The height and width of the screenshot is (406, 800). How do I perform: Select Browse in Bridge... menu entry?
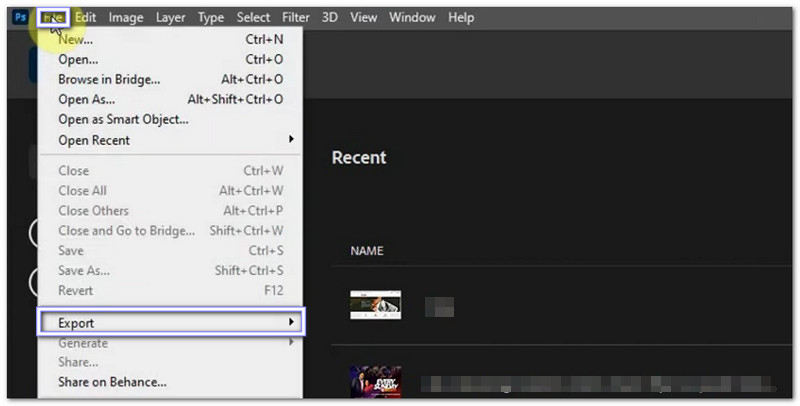pyautogui.click(x=108, y=80)
